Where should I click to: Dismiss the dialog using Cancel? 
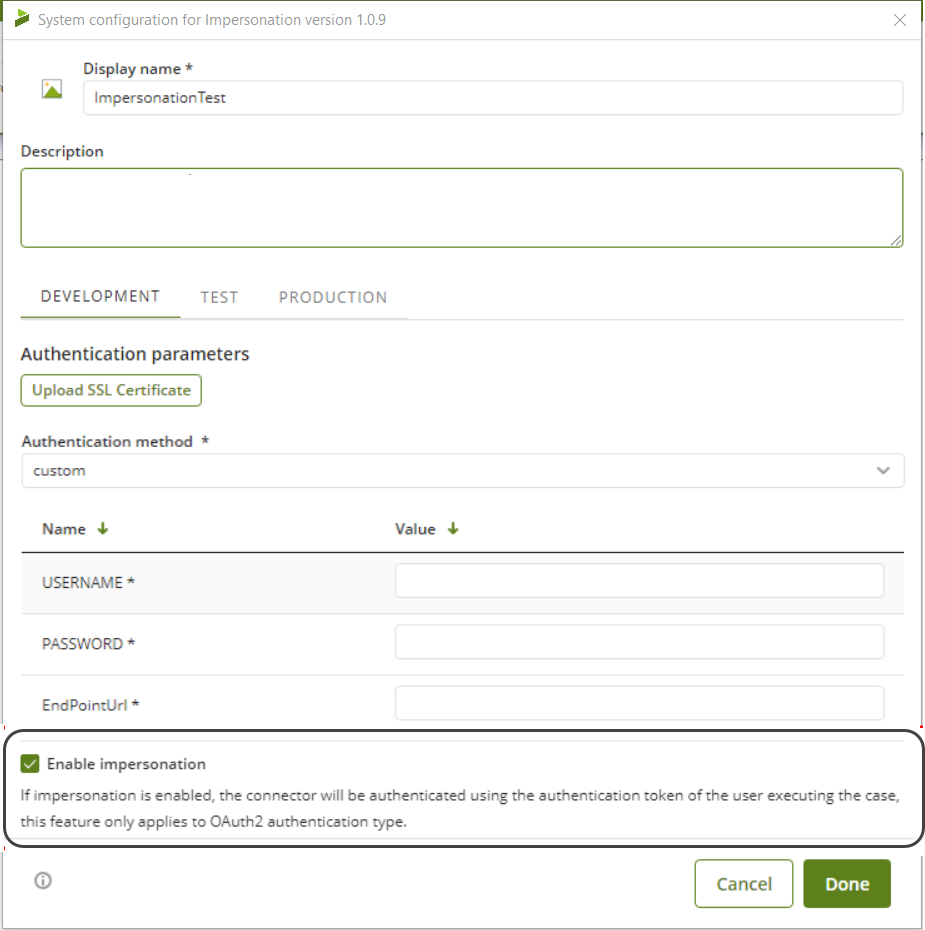743,883
